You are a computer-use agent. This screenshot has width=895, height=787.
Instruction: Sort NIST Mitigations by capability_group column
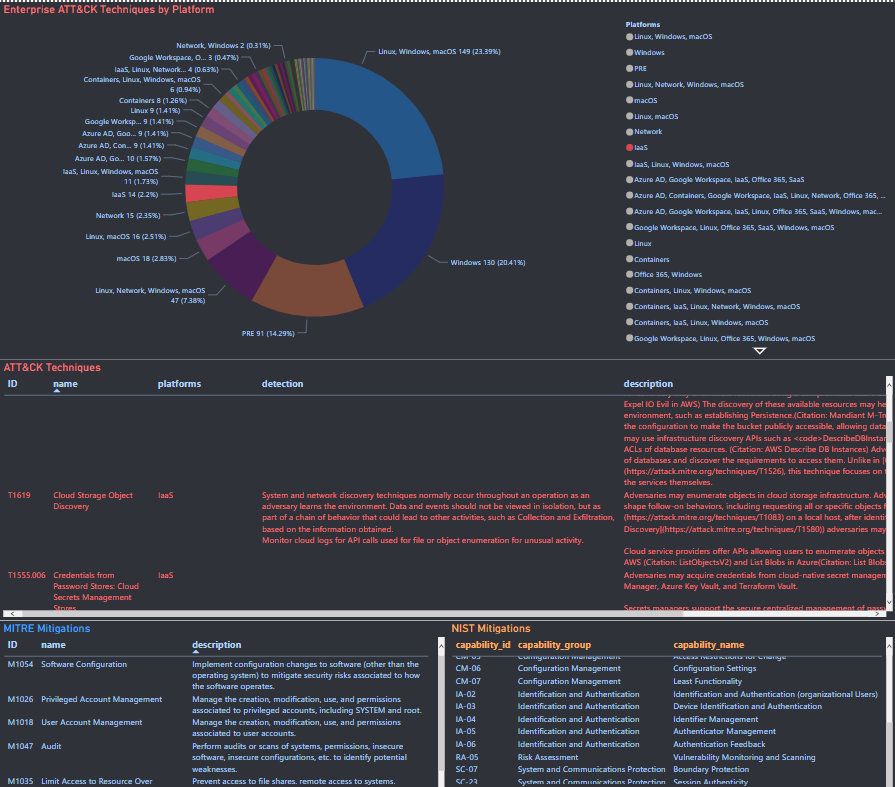pos(554,644)
